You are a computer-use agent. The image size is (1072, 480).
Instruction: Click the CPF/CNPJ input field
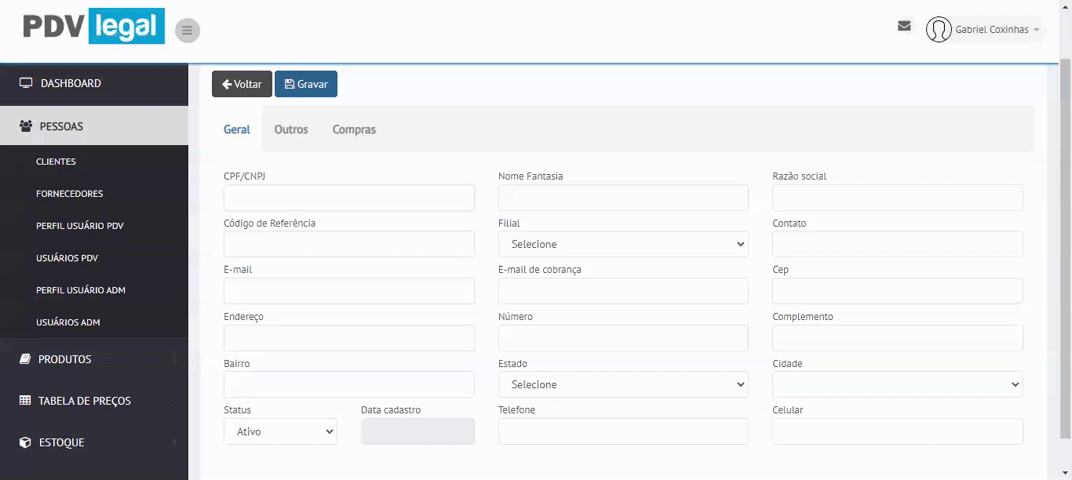click(349, 198)
